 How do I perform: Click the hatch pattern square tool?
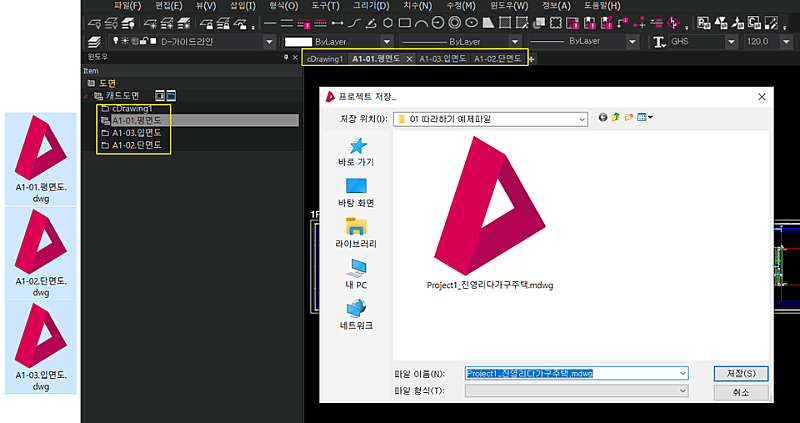tap(505, 23)
